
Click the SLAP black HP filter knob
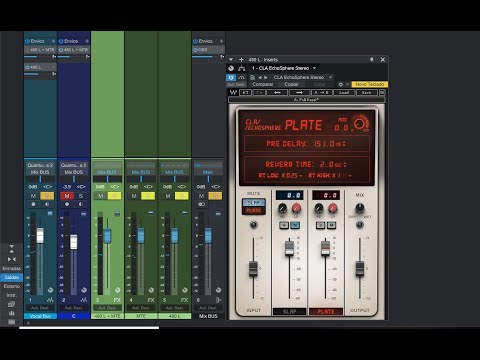pos(282,209)
